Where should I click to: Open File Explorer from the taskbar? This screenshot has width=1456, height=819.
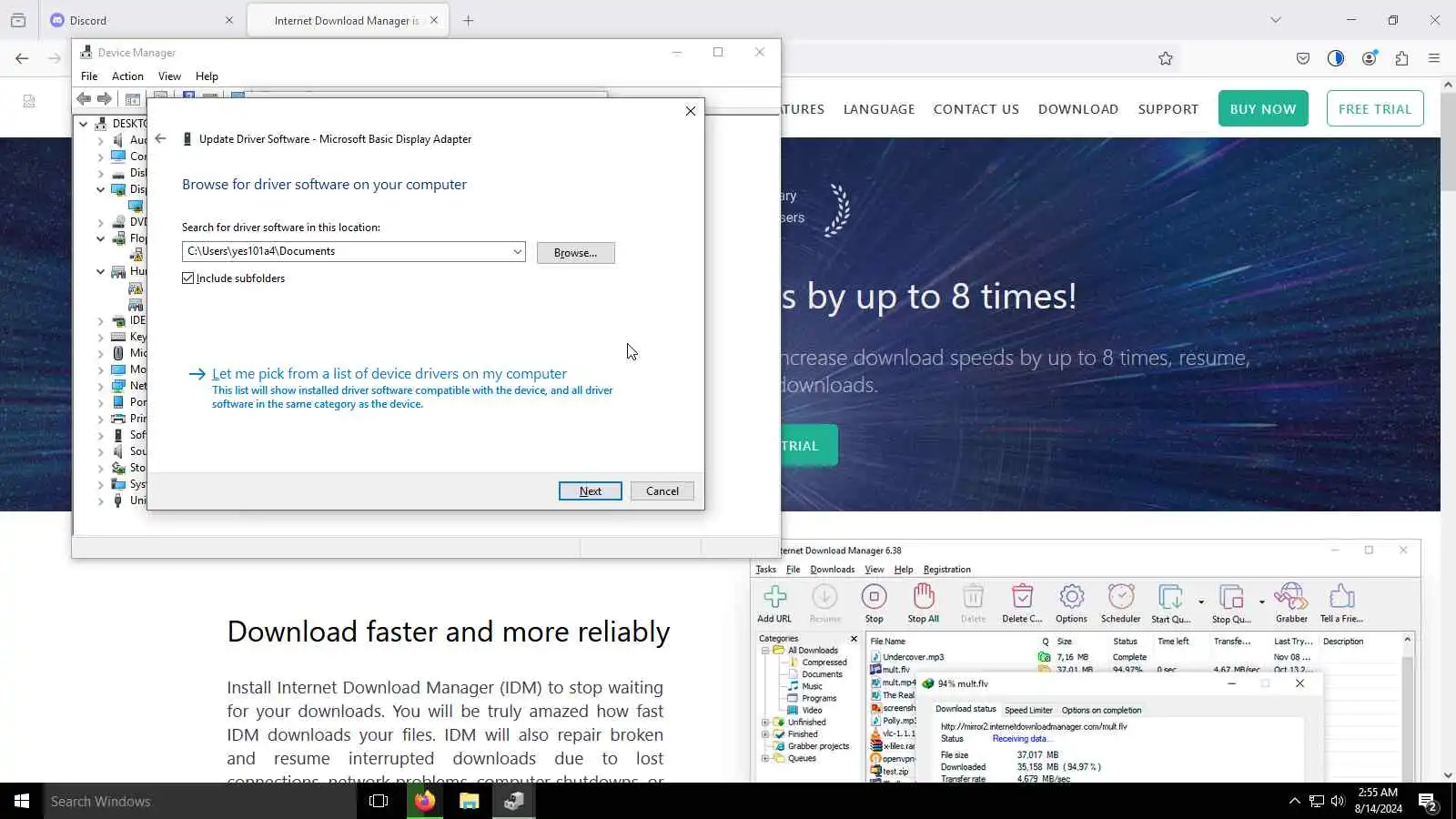[x=469, y=801]
